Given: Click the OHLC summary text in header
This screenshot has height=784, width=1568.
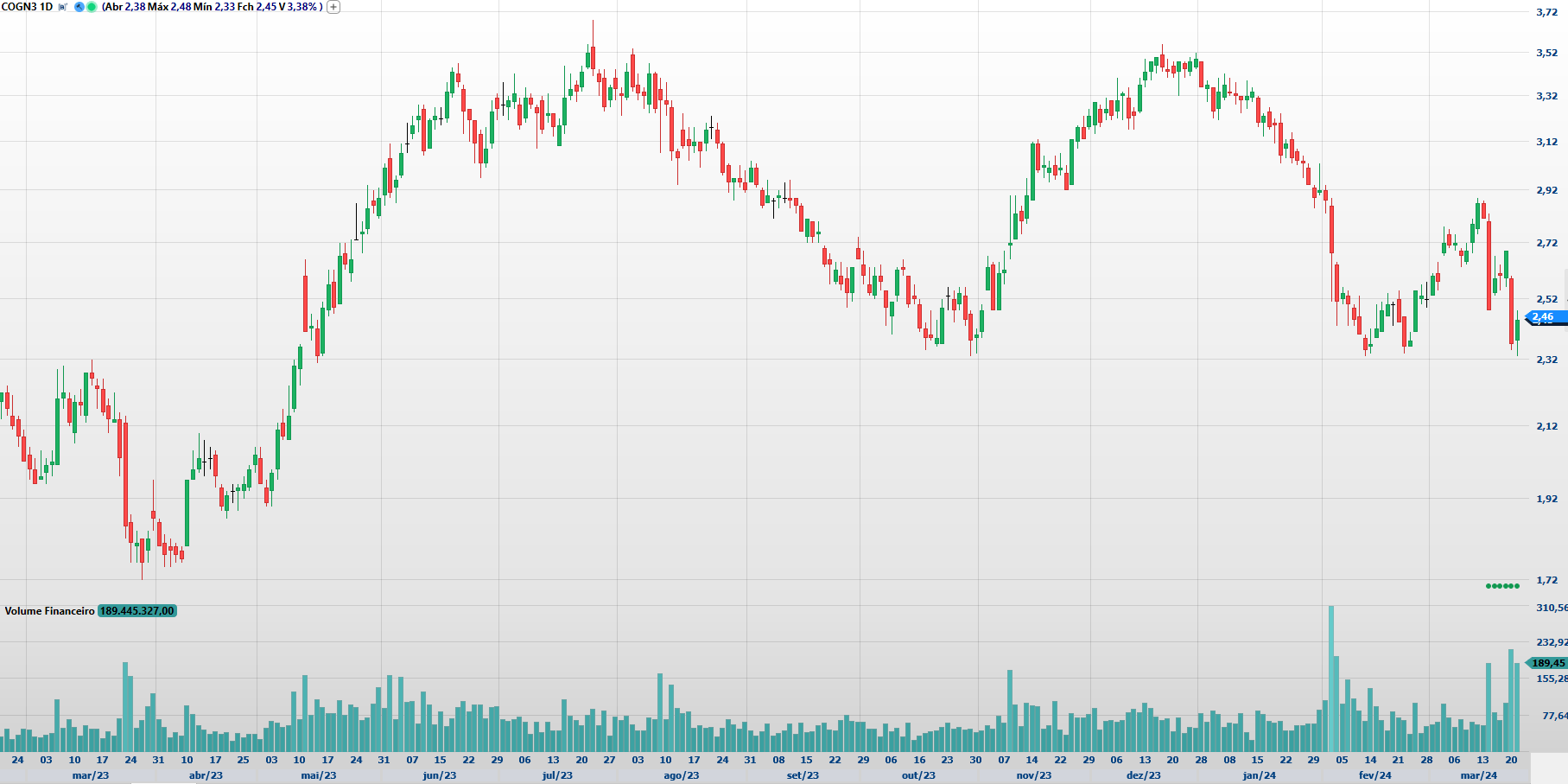Looking at the screenshot, I should pos(212,7).
